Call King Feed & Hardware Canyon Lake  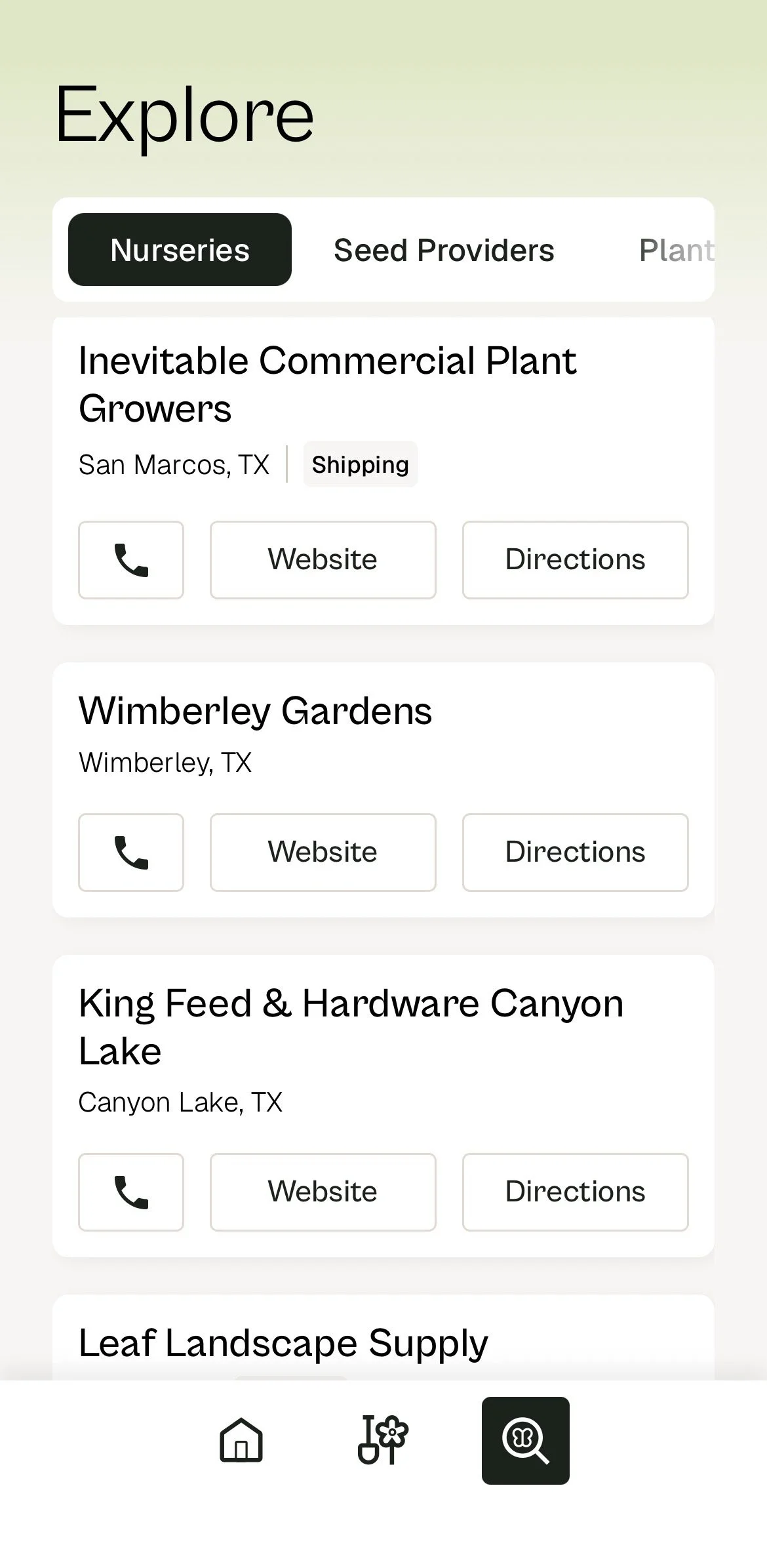[131, 1192]
